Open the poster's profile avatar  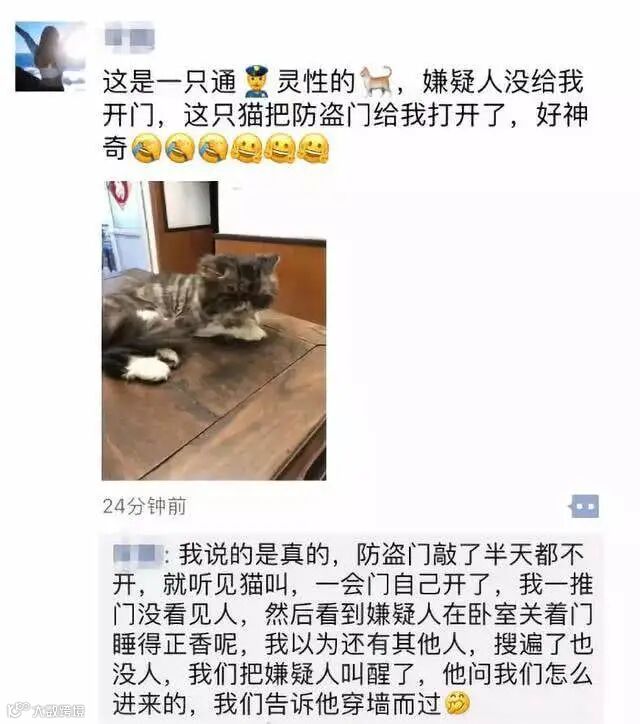(x=50, y=56)
